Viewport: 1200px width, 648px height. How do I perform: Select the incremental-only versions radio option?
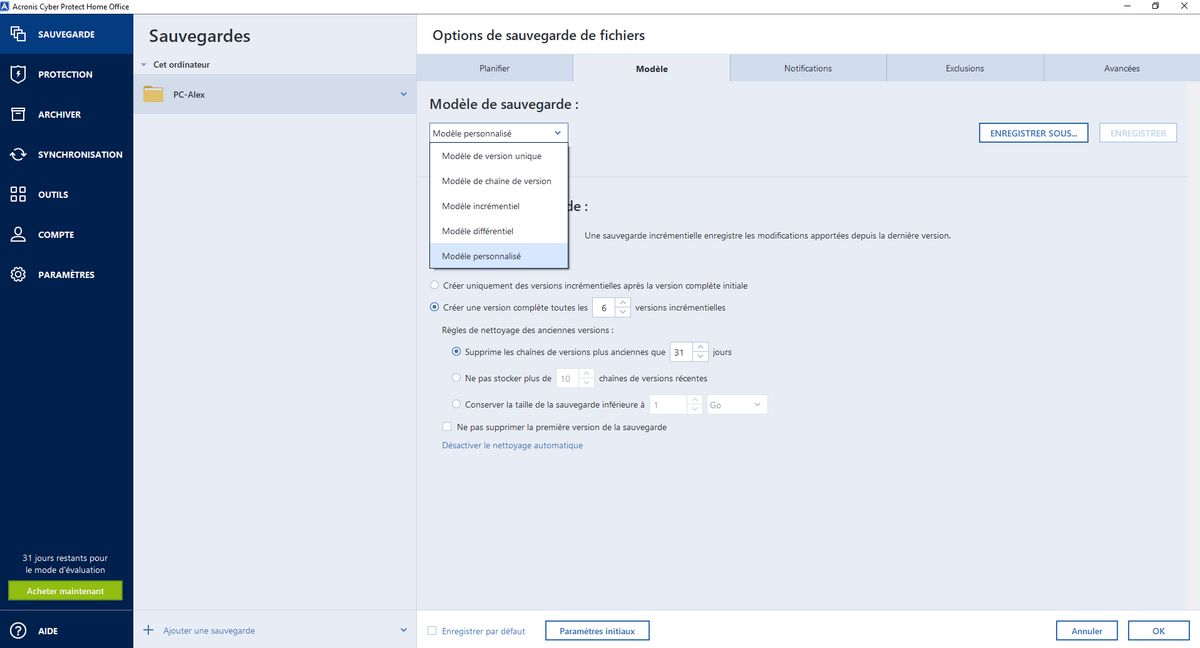tap(434, 285)
